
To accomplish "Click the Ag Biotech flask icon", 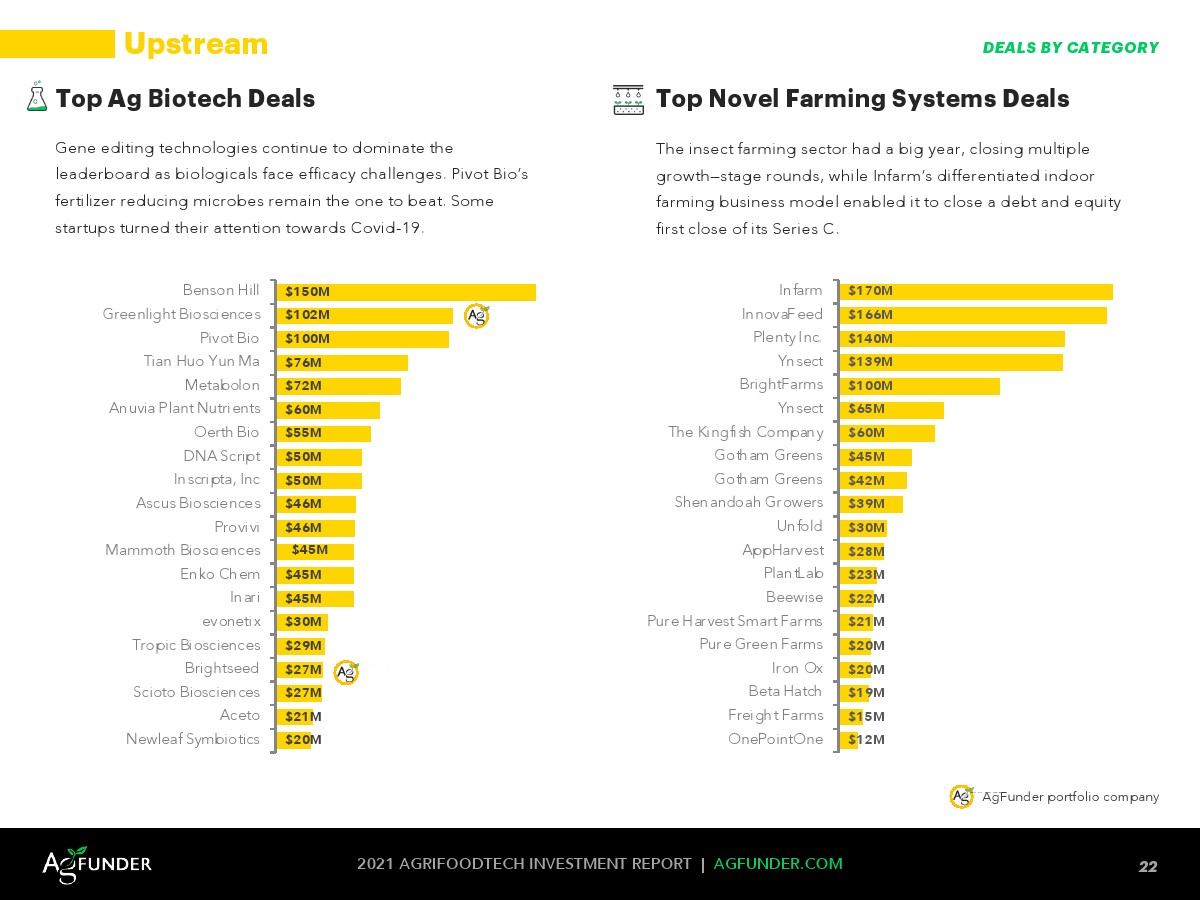I will click(x=37, y=97).
